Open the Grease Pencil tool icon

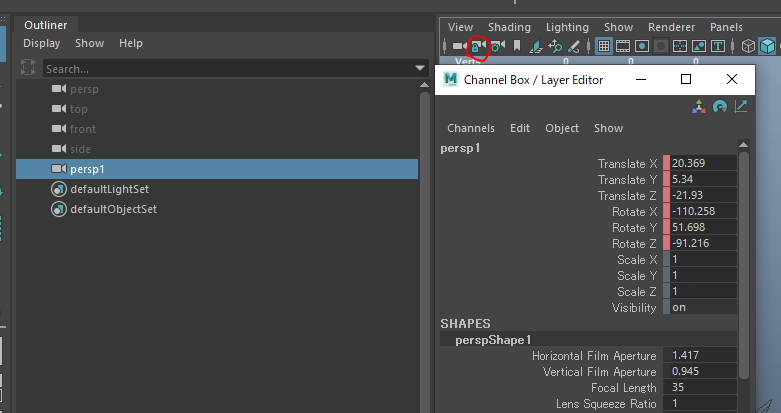coord(574,46)
